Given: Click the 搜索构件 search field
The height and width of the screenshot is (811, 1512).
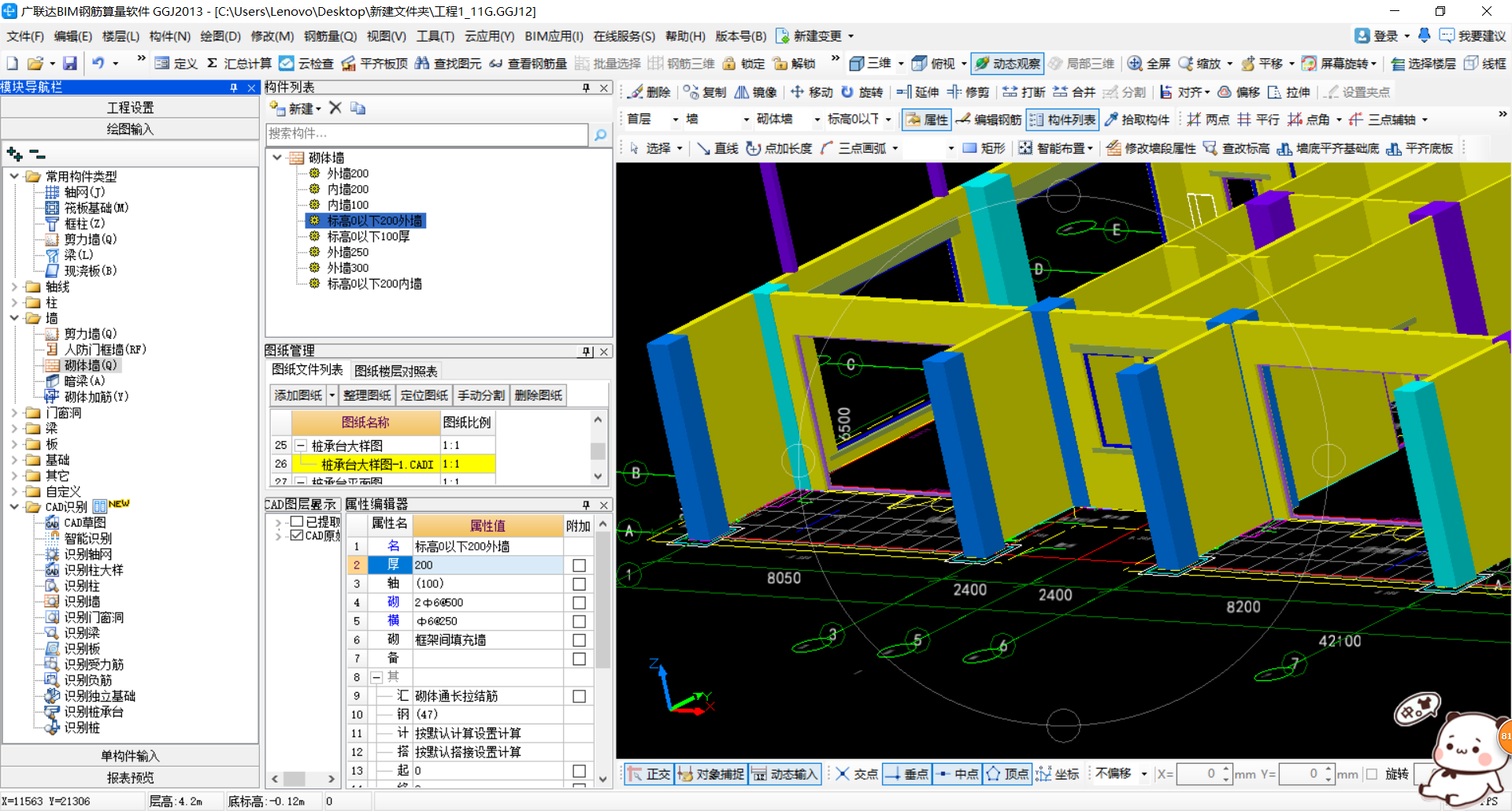Looking at the screenshot, I should click(x=427, y=134).
